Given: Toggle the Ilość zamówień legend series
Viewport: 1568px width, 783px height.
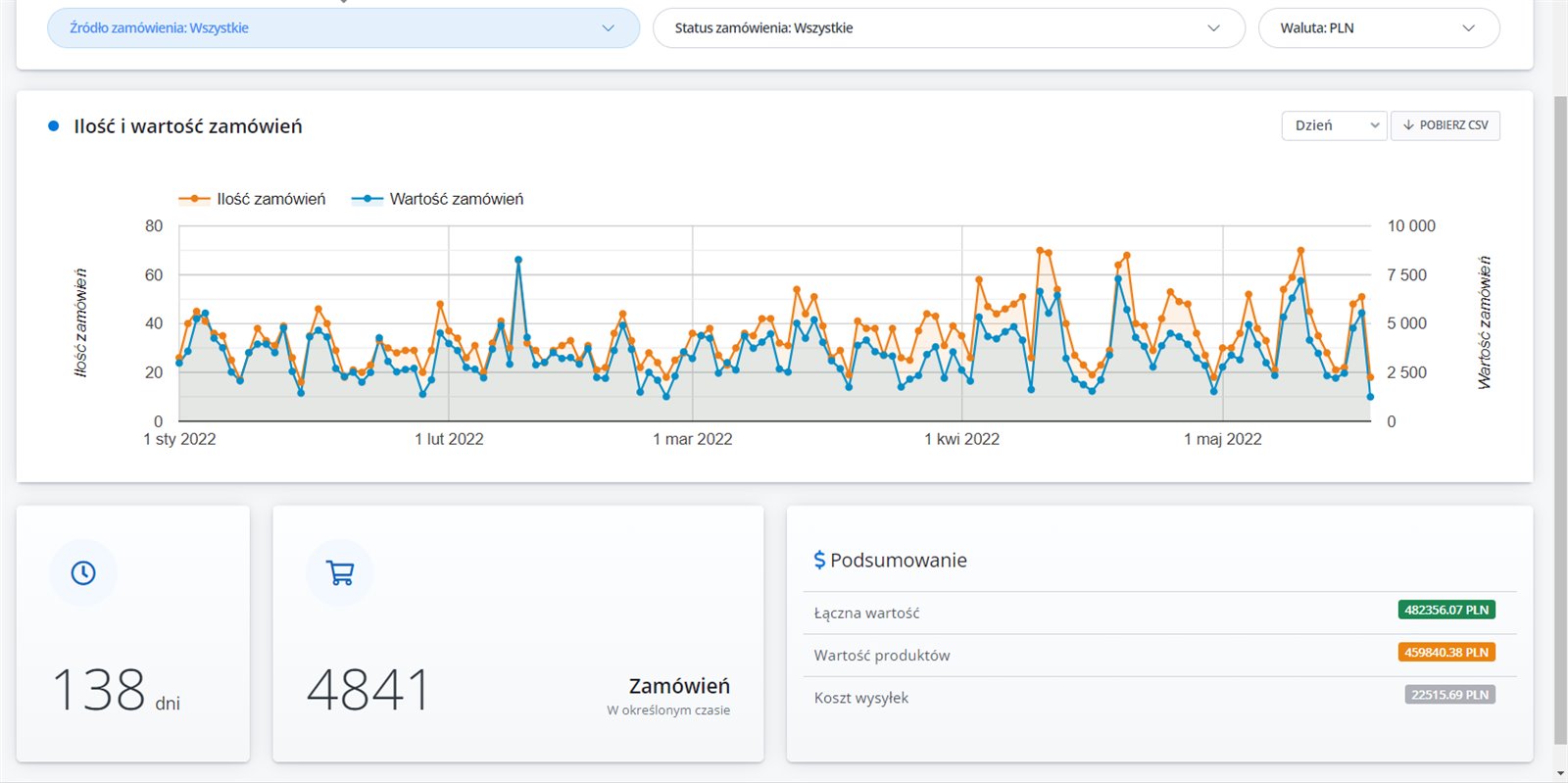Looking at the screenshot, I should click(253, 199).
